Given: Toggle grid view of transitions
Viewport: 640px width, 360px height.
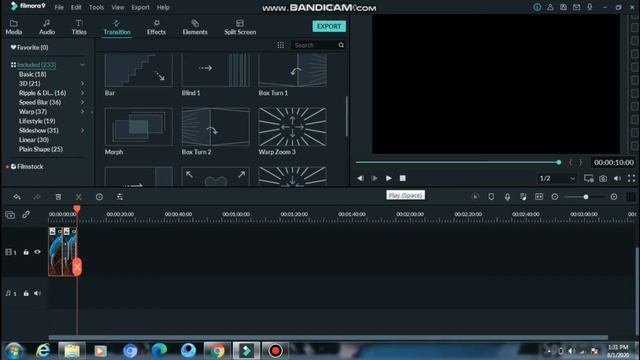Looking at the screenshot, I should tap(281, 45).
